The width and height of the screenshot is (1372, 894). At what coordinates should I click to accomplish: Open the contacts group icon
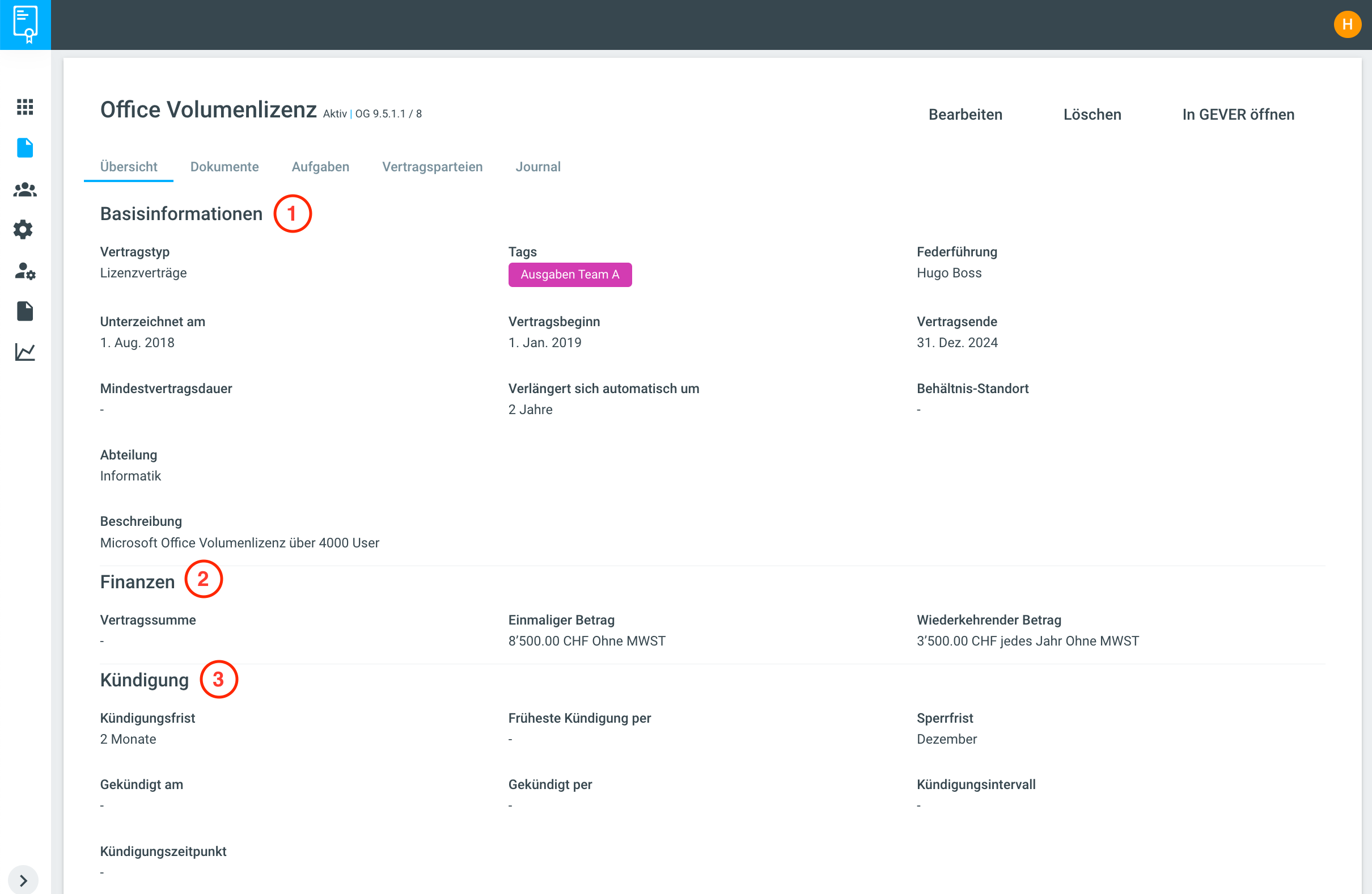25,189
